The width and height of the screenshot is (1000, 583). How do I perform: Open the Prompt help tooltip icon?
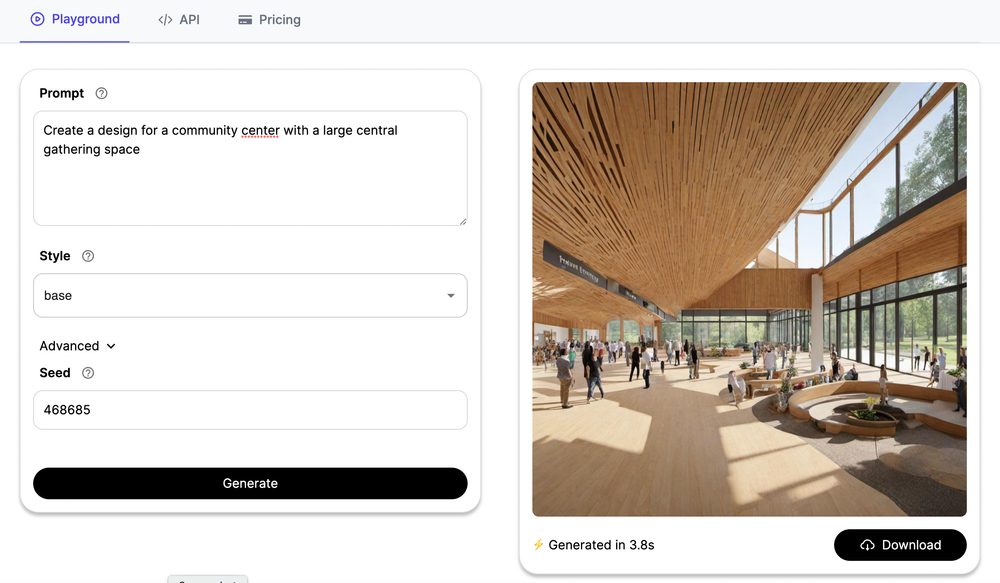(x=101, y=93)
